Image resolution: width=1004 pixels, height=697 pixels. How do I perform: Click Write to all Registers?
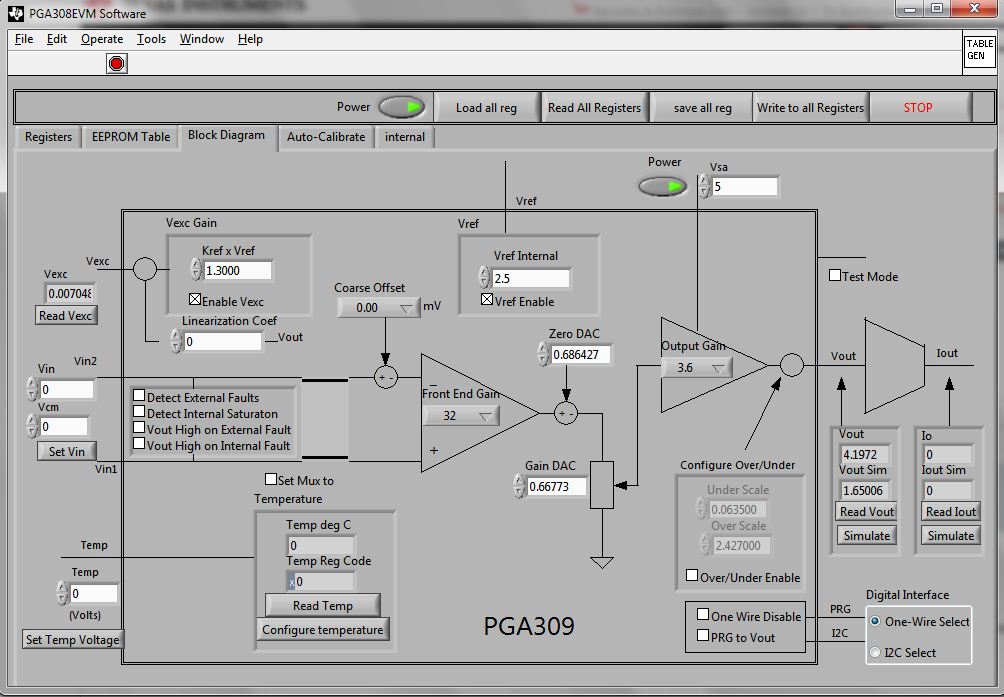pos(808,106)
